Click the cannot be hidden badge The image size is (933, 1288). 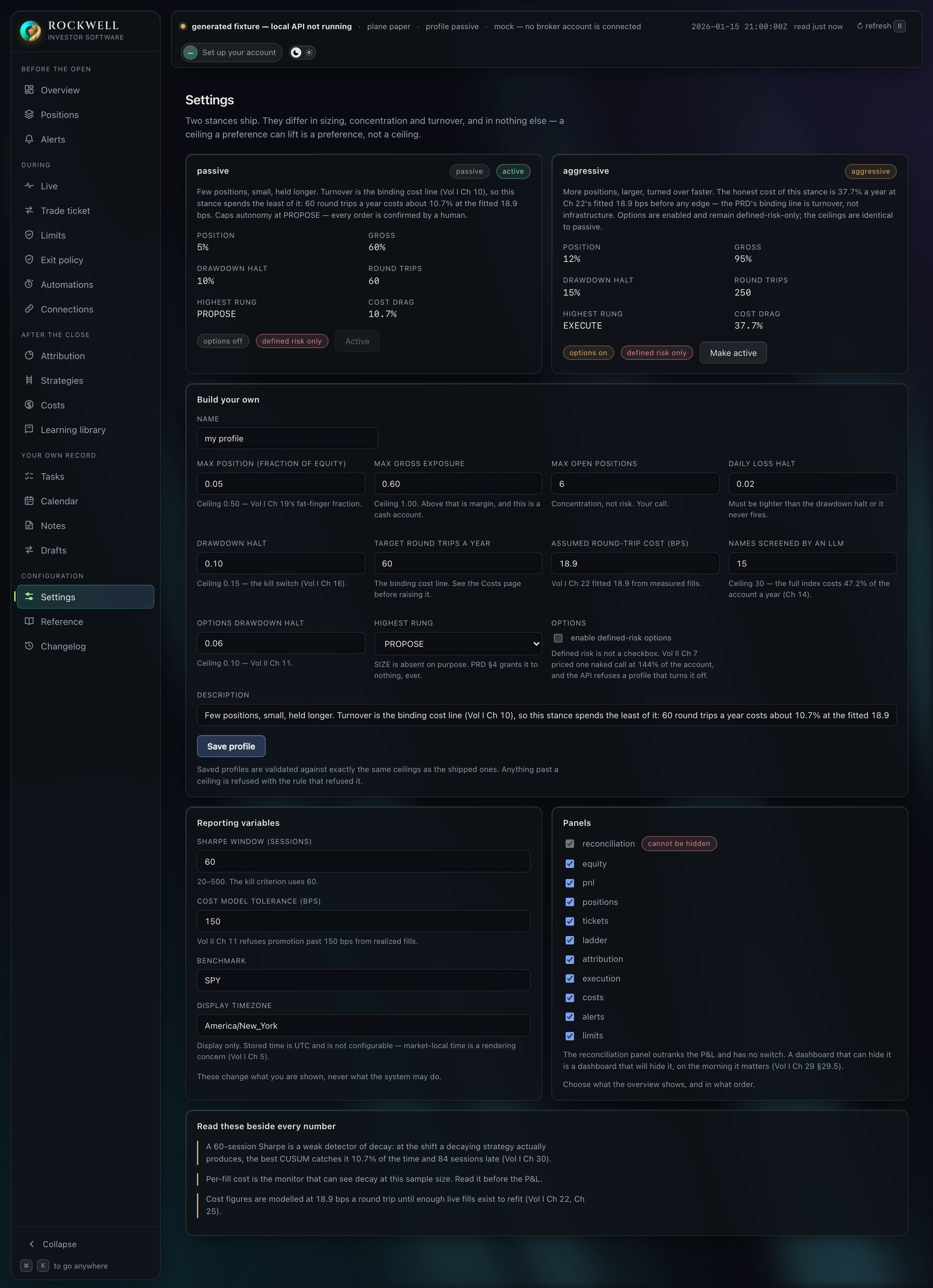679,844
